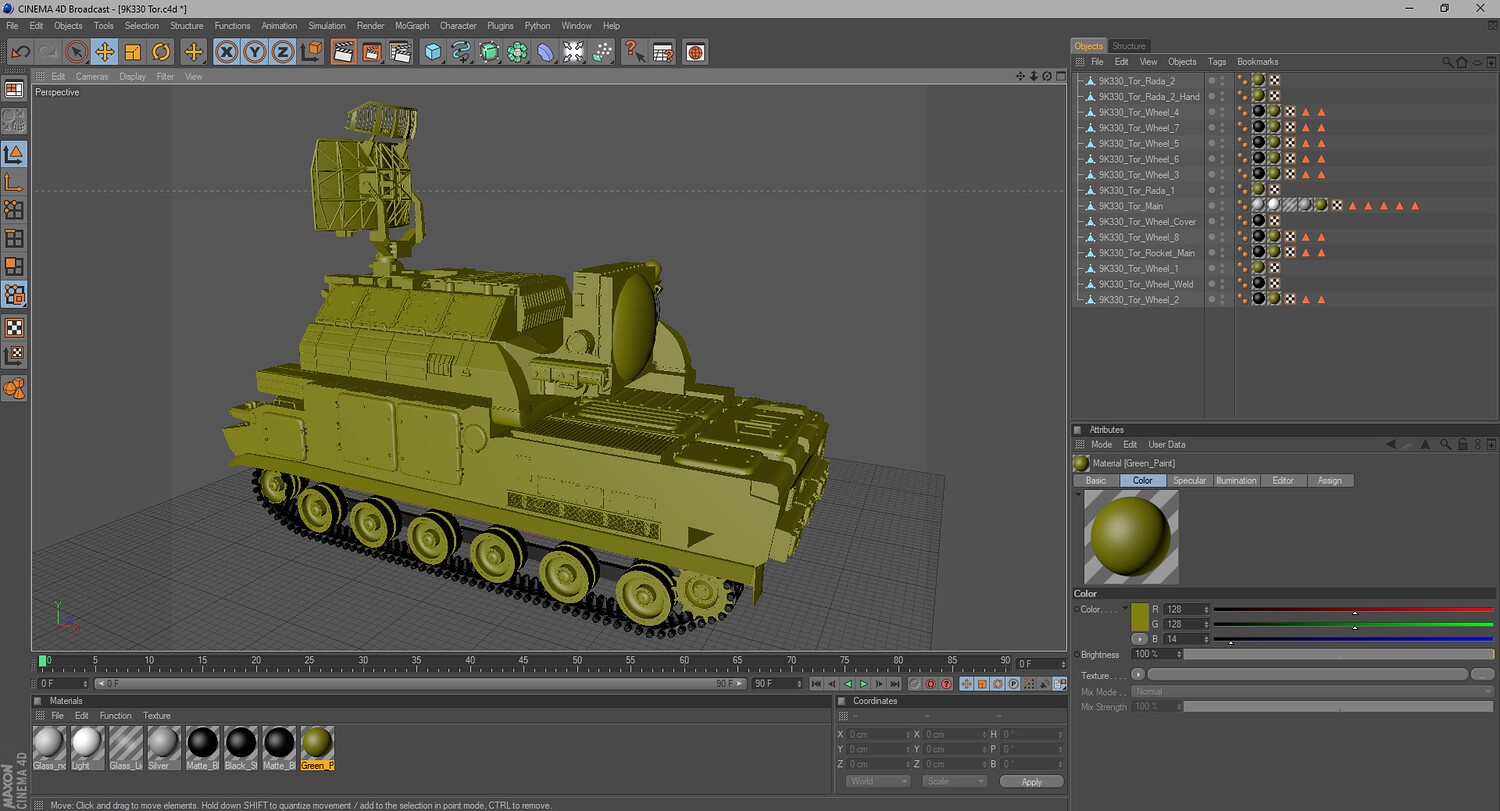The width and height of the screenshot is (1500, 811).
Task: Open the Simulation menu
Action: click(327, 26)
